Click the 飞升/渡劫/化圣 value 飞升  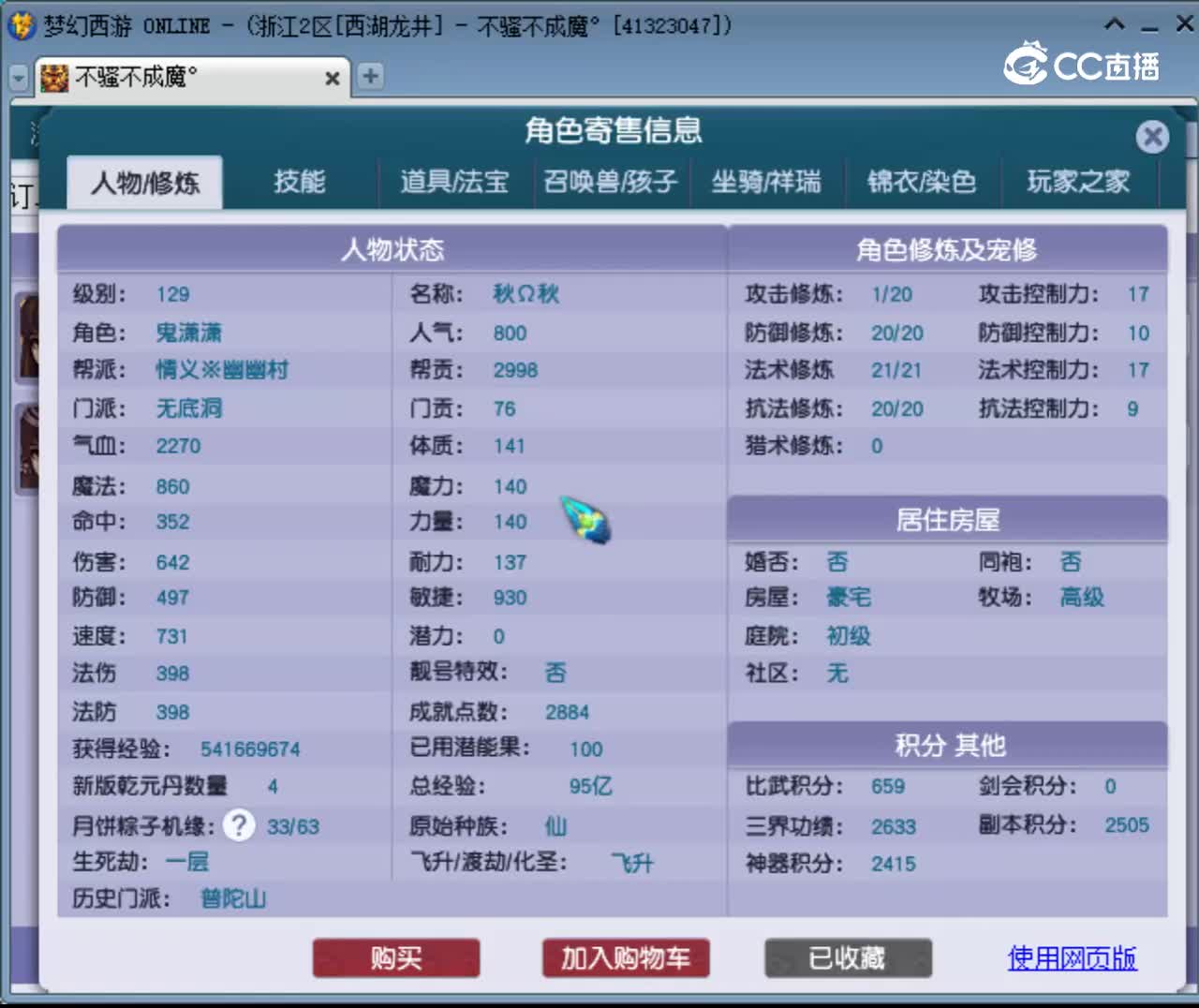632,863
